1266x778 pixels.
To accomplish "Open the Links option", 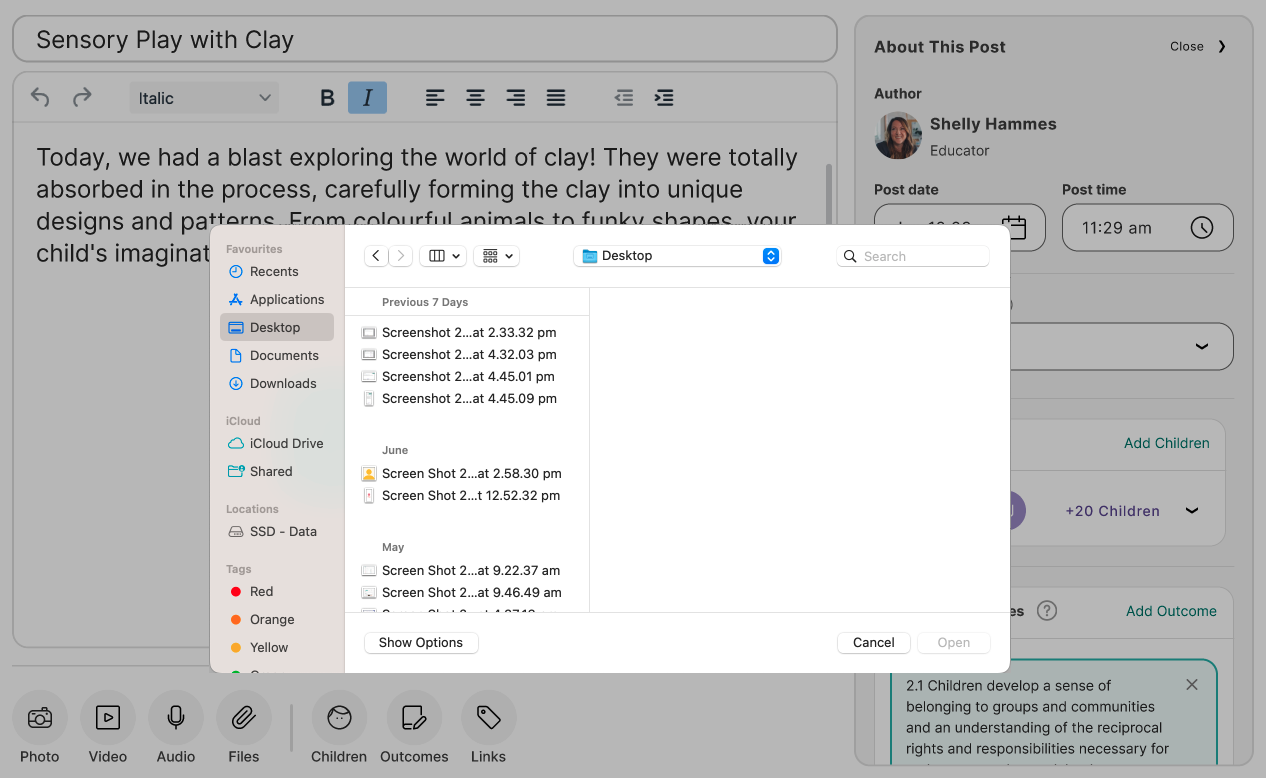I will tap(488, 727).
